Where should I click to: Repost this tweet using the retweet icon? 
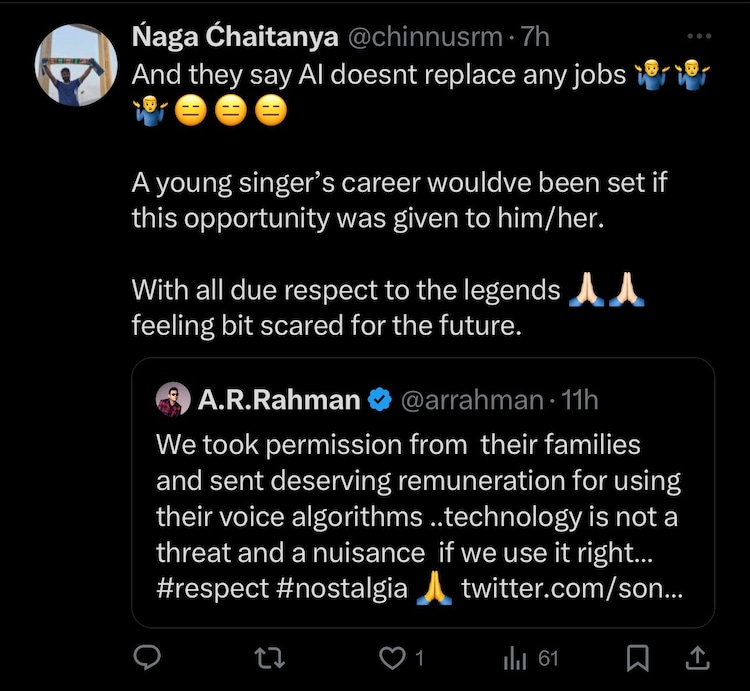[270, 658]
